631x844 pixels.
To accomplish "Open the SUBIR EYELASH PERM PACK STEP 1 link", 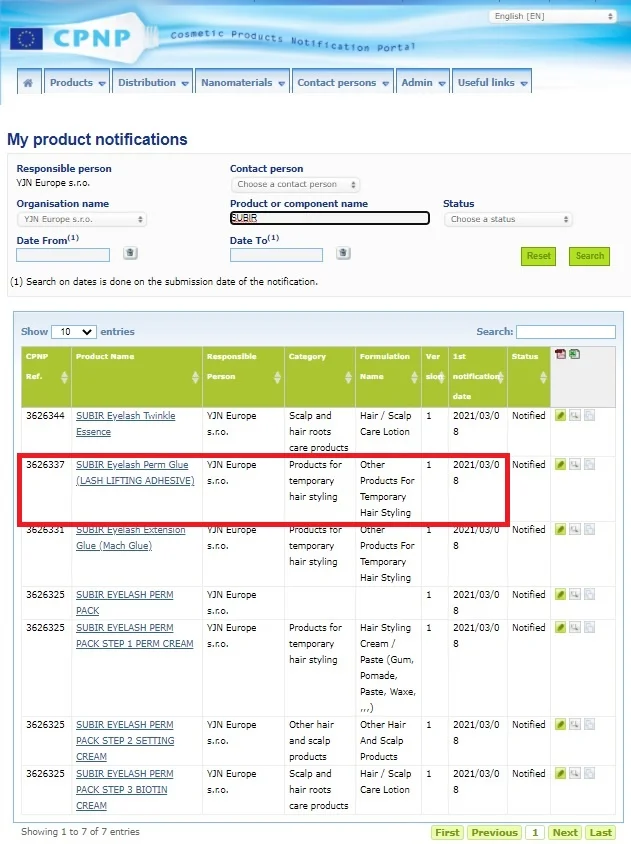I will pyautogui.click(x=135, y=636).
